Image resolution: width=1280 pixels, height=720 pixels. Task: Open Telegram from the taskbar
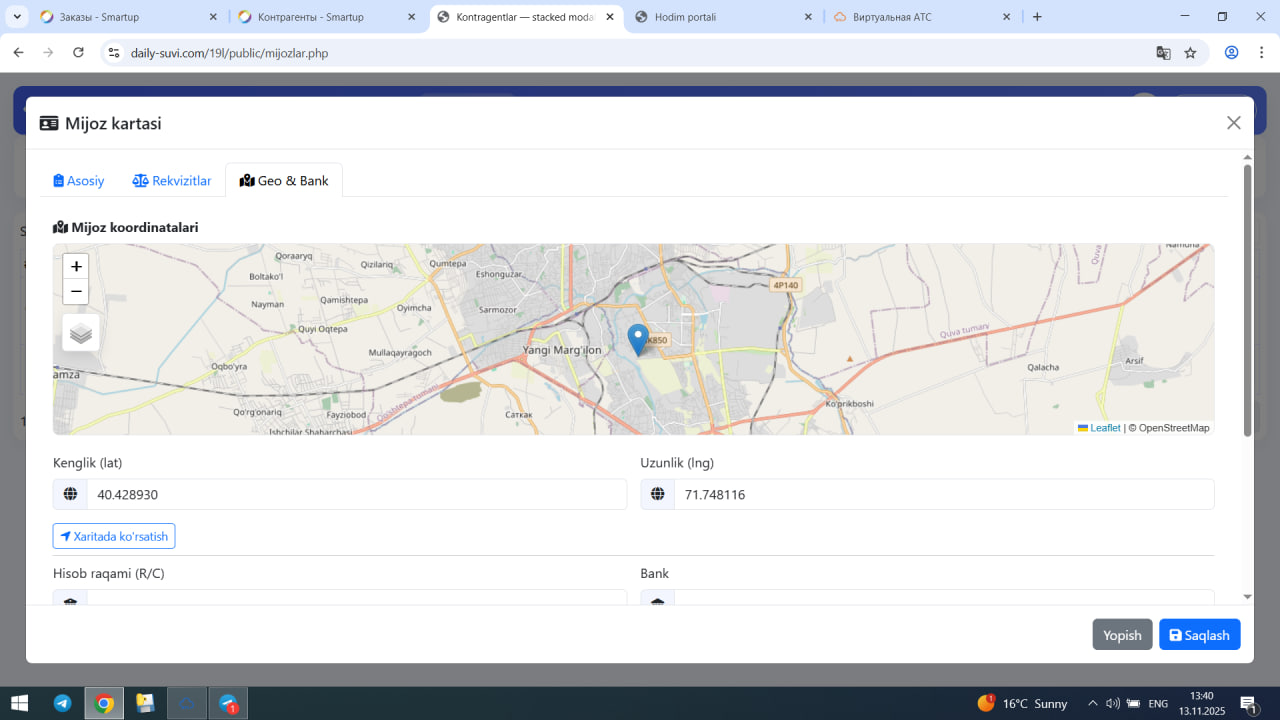(62, 704)
